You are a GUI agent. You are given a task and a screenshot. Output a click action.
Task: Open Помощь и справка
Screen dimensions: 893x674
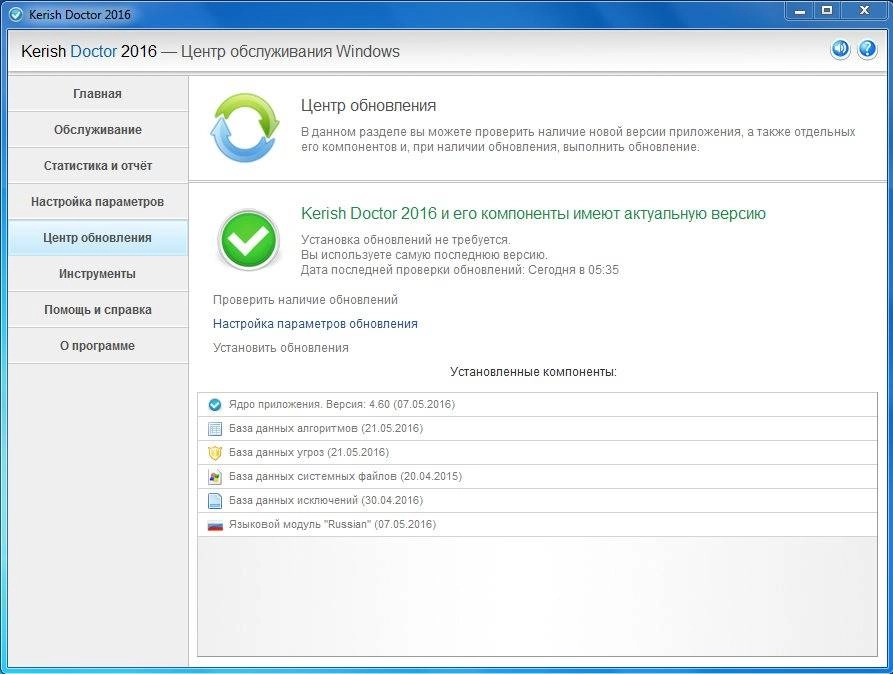[98, 309]
